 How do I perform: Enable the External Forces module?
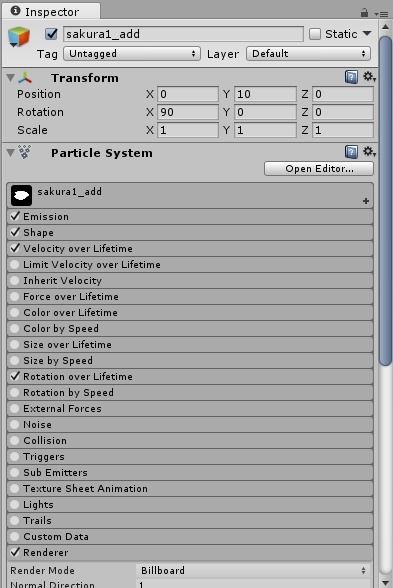click(x=15, y=408)
